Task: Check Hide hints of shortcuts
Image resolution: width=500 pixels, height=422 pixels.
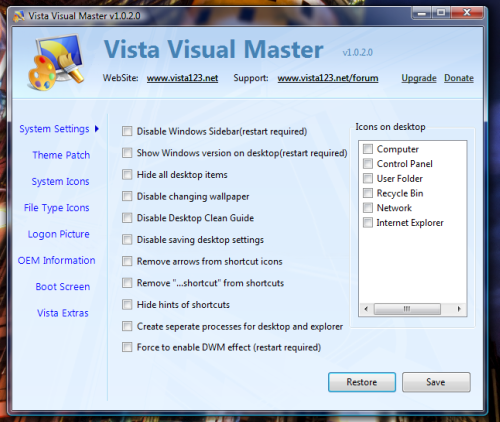Action: (x=127, y=304)
